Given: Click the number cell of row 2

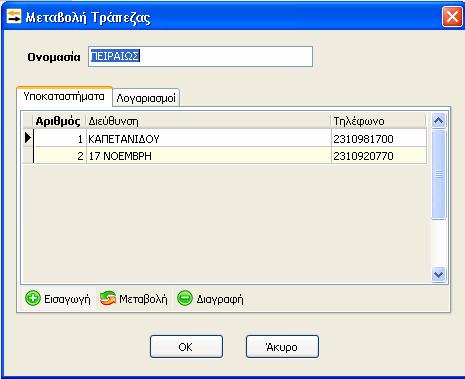Looking at the screenshot, I should pyautogui.click(x=60, y=156).
